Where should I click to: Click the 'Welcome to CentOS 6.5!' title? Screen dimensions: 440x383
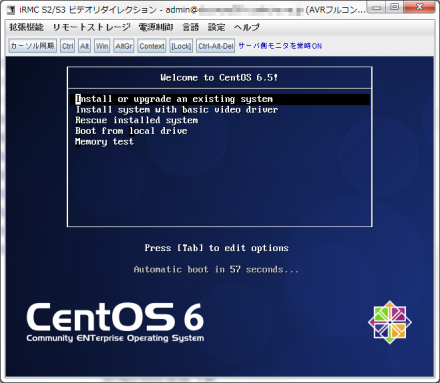(219, 78)
